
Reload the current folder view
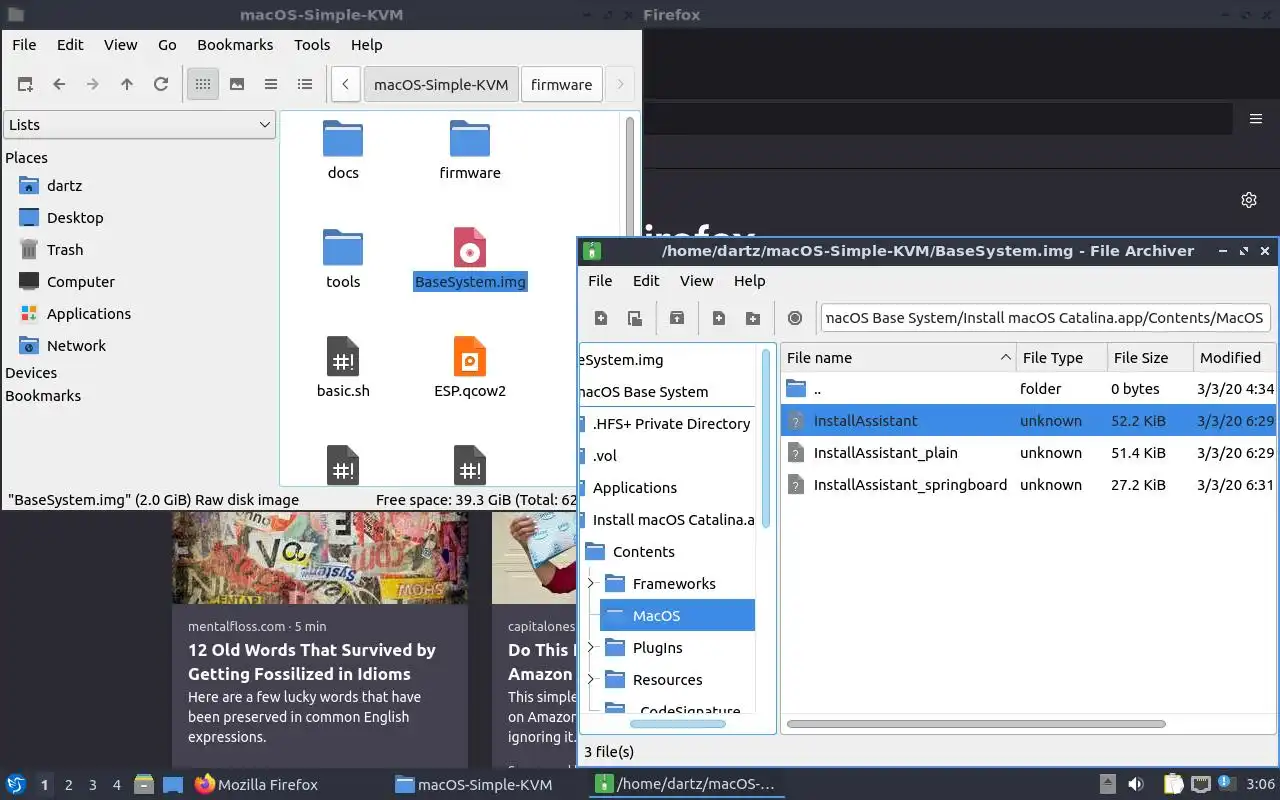coord(161,85)
